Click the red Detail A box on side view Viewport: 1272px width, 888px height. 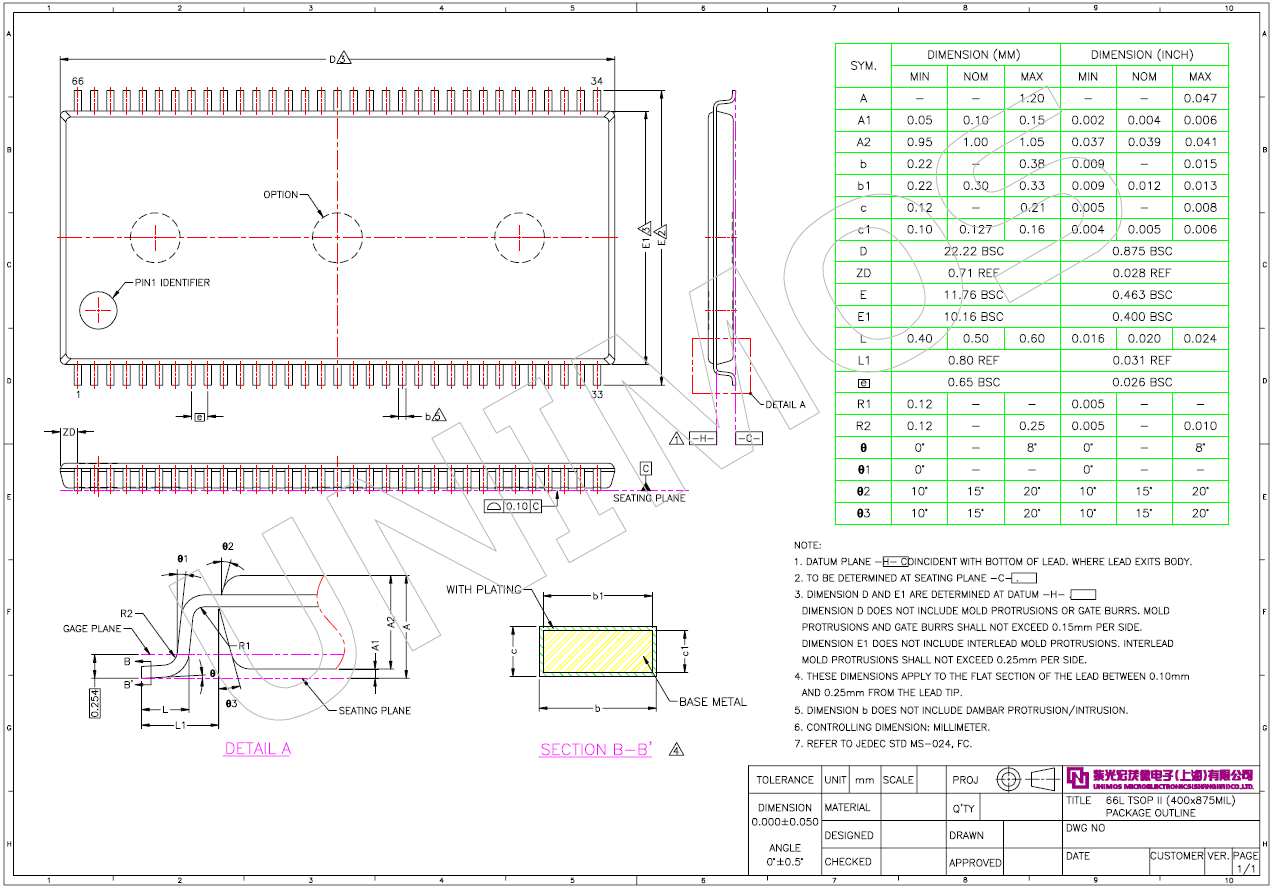(720, 366)
